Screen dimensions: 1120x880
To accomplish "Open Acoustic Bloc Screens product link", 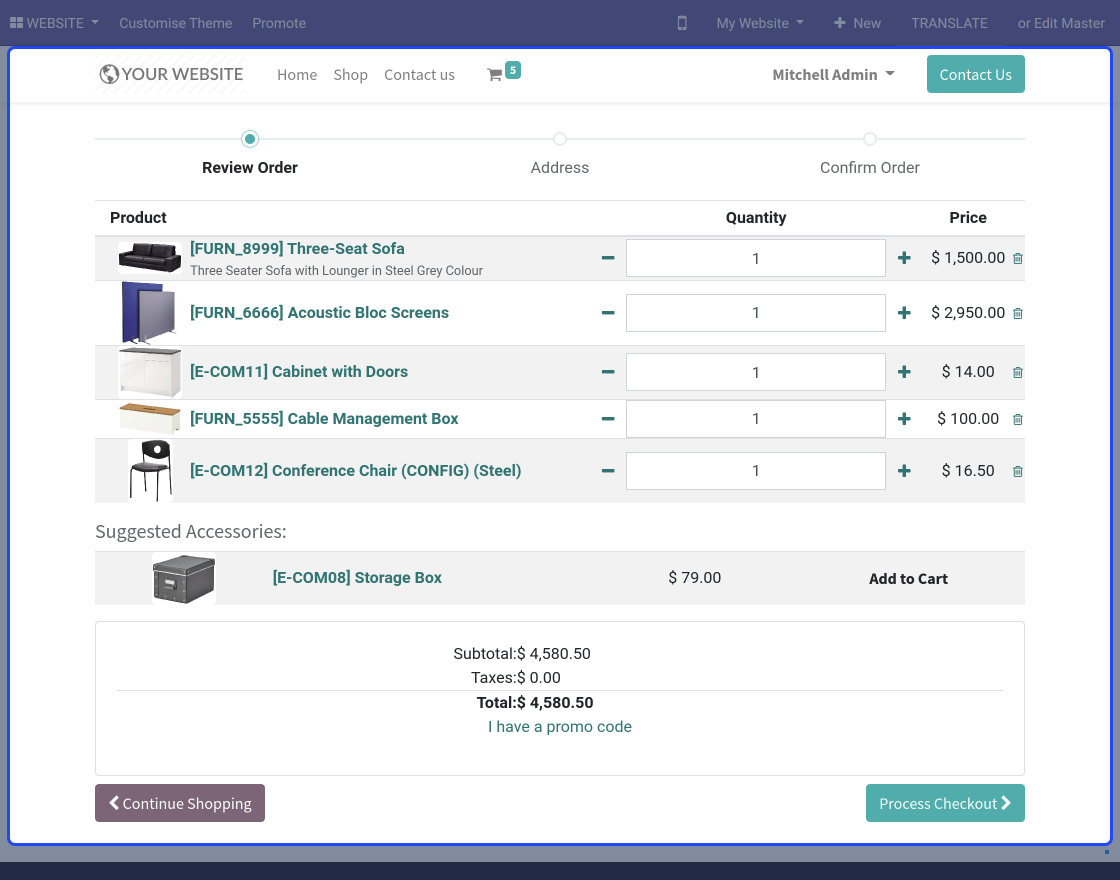I will tap(319, 313).
